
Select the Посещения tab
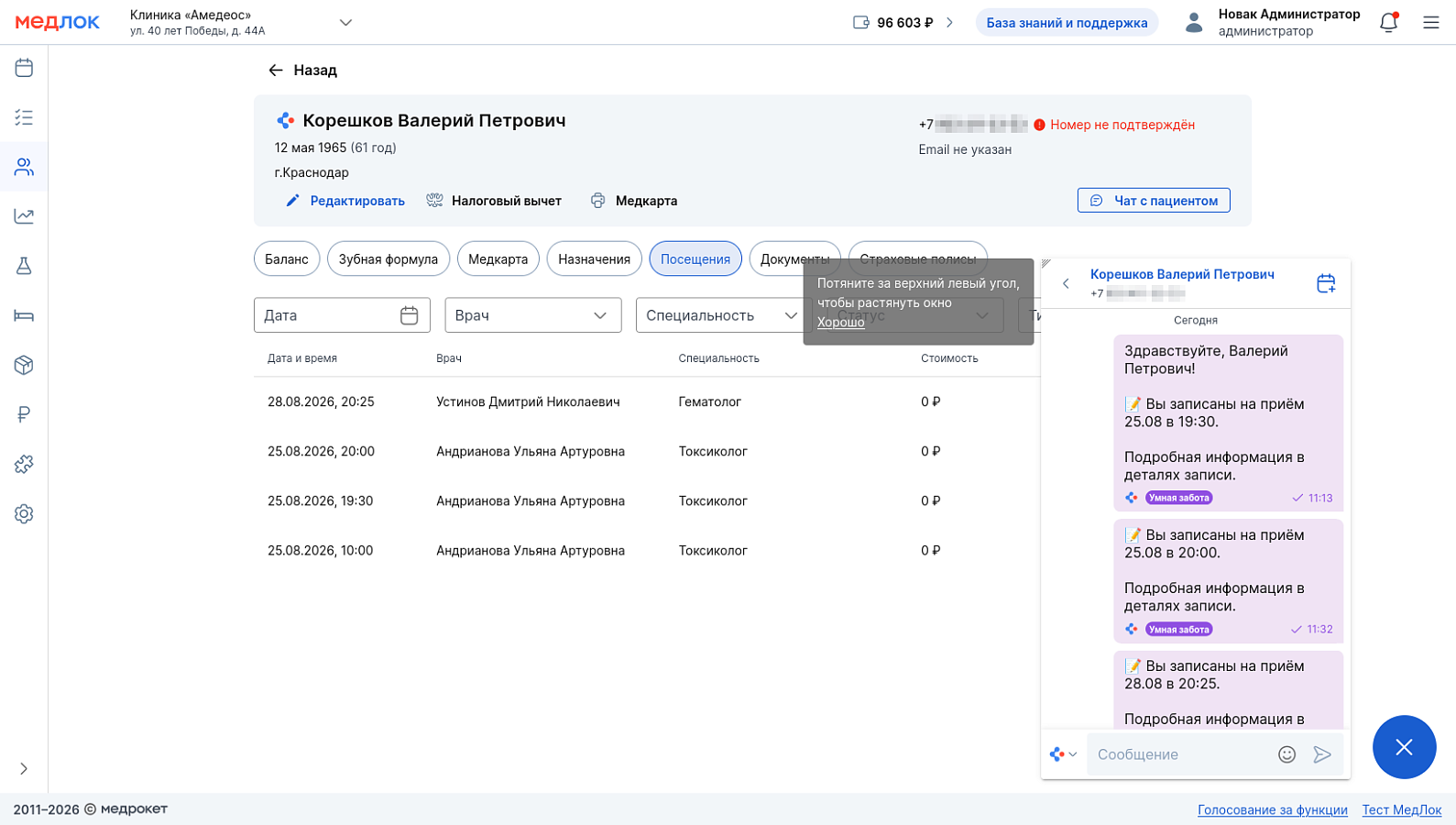[x=695, y=259]
